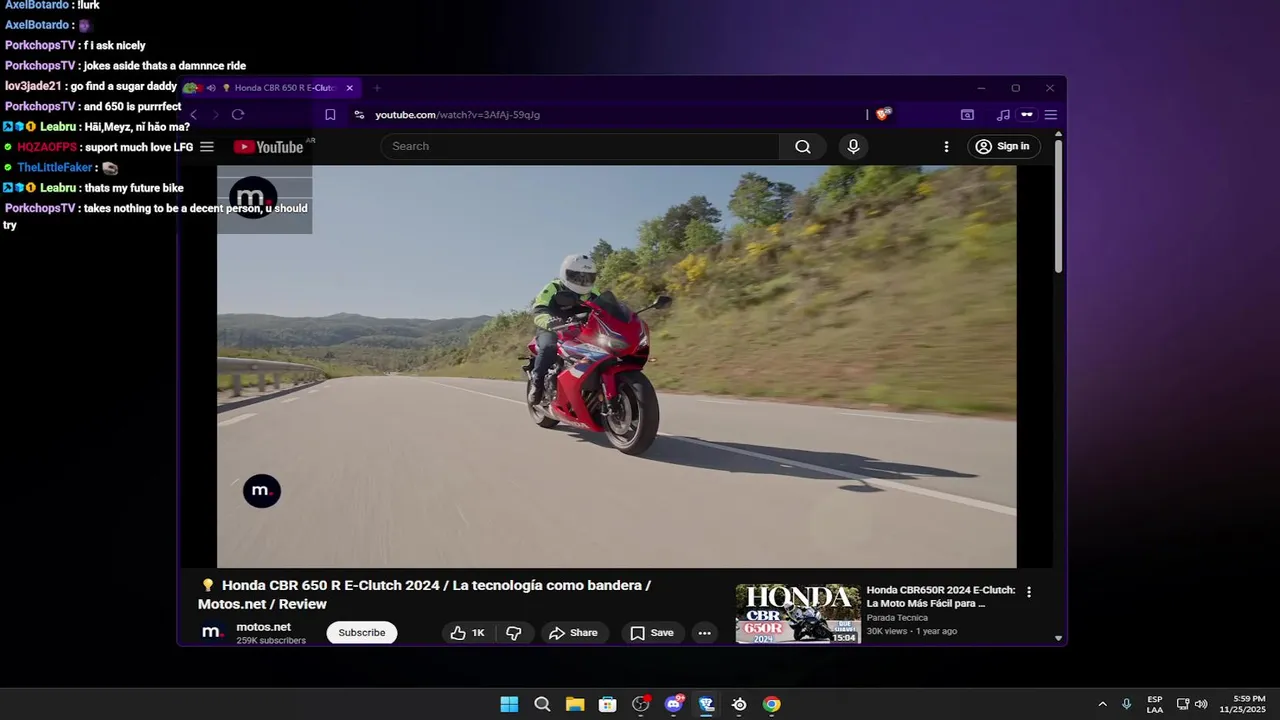Open the Parada Tecnica channel link
This screenshot has width=1280, height=720.
(897, 618)
